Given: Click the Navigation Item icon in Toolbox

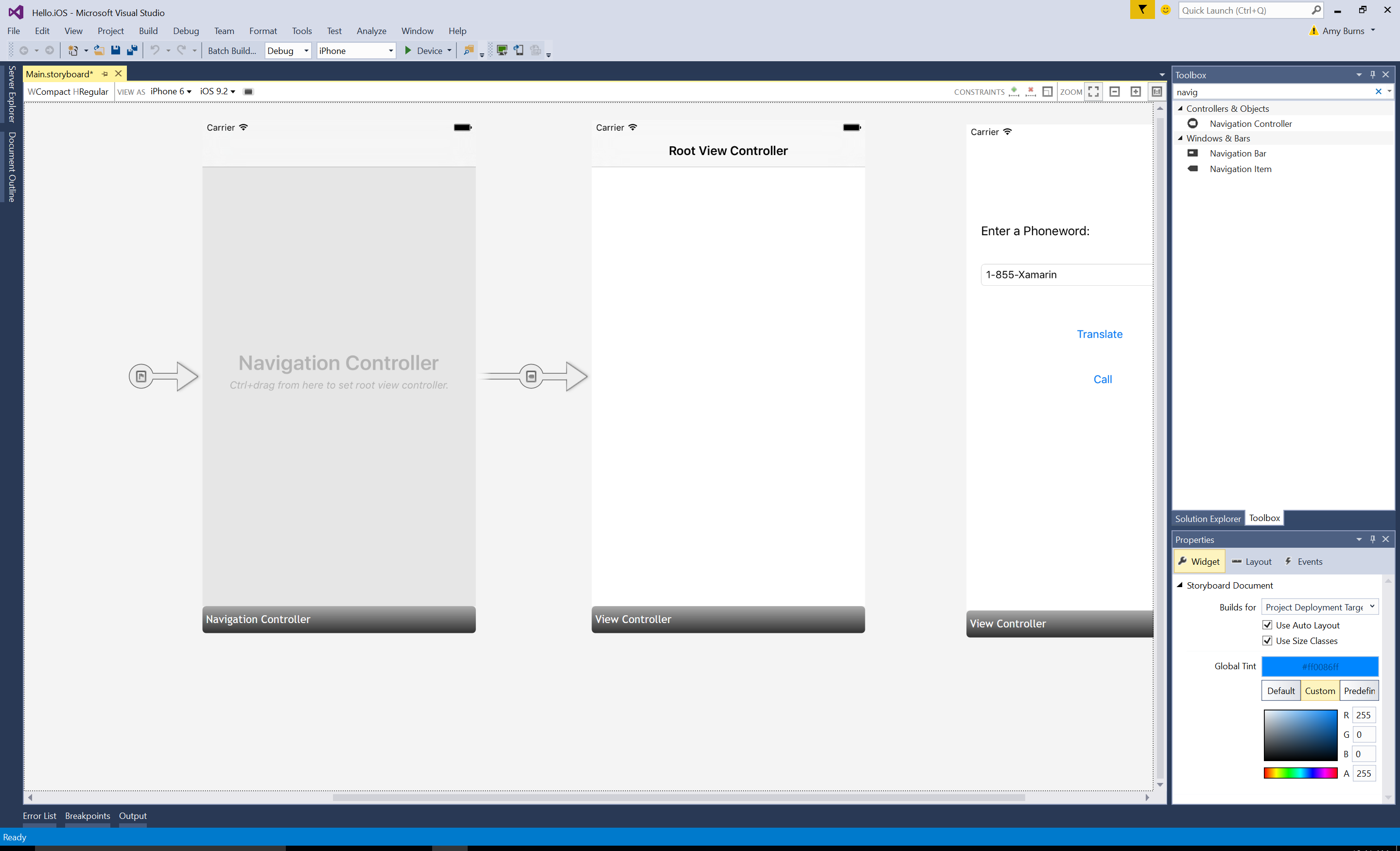Looking at the screenshot, I should coord(1192,169).
